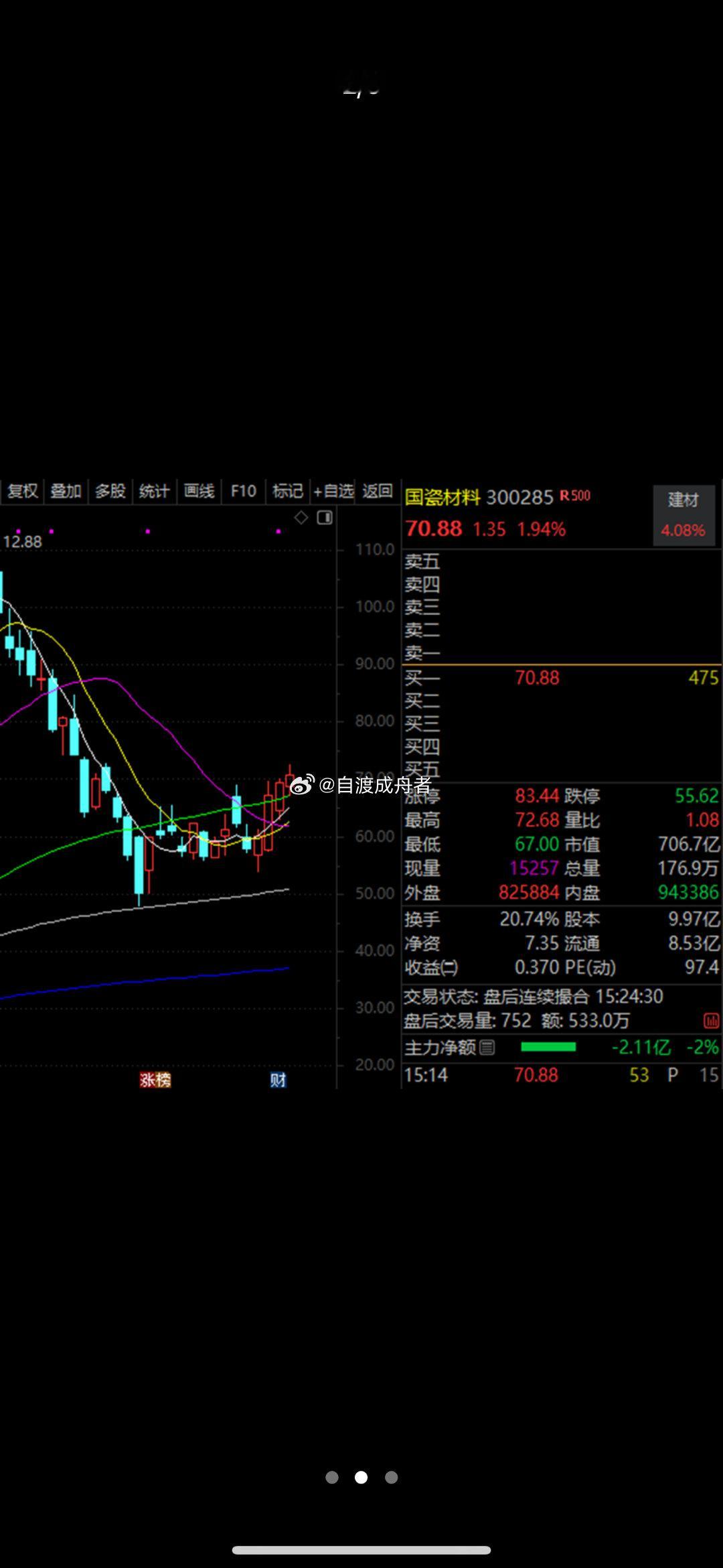Click the list icon next to 主力净额

[x=487, y=1047]
